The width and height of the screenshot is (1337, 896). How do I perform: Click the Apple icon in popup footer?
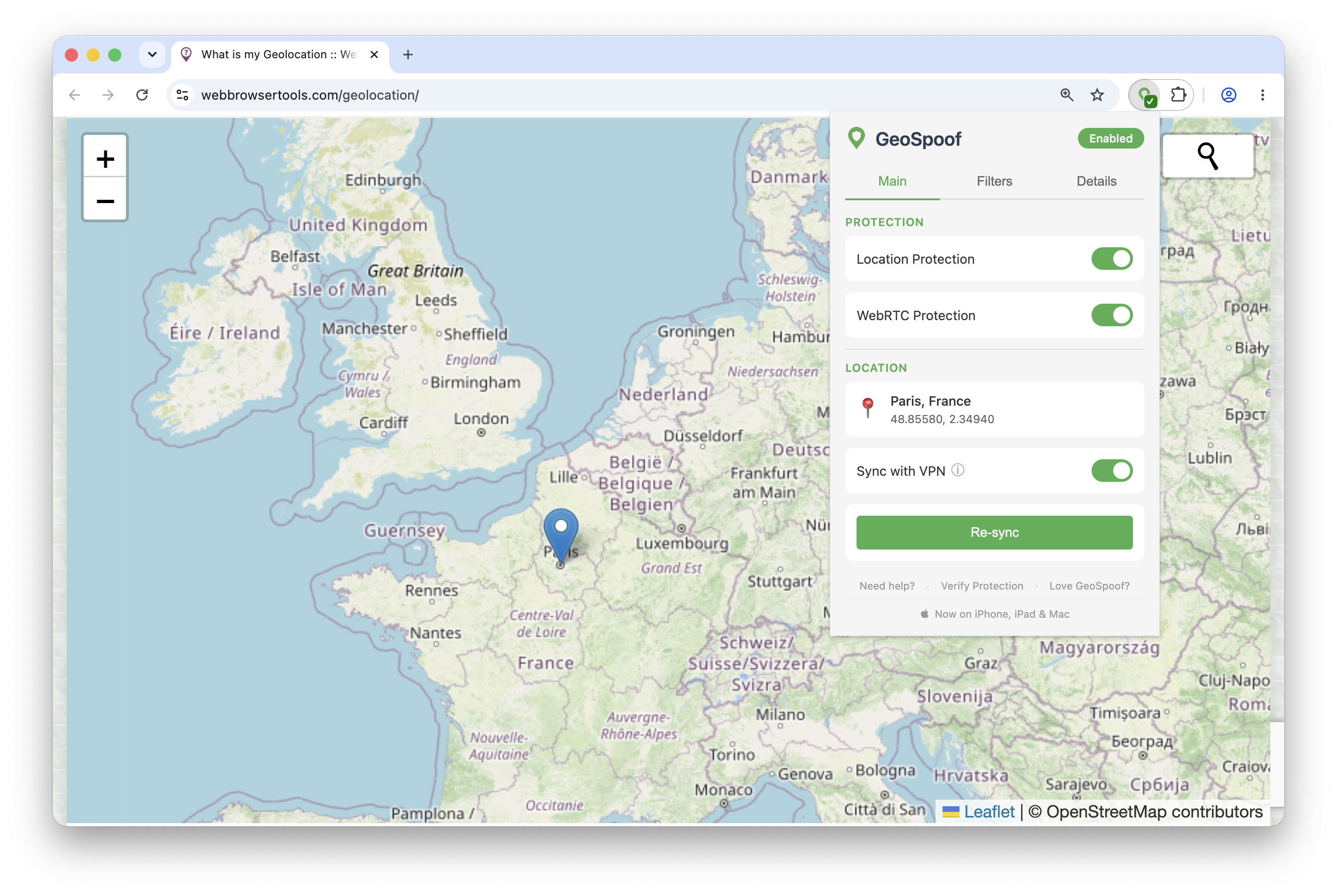click(924, 614)
